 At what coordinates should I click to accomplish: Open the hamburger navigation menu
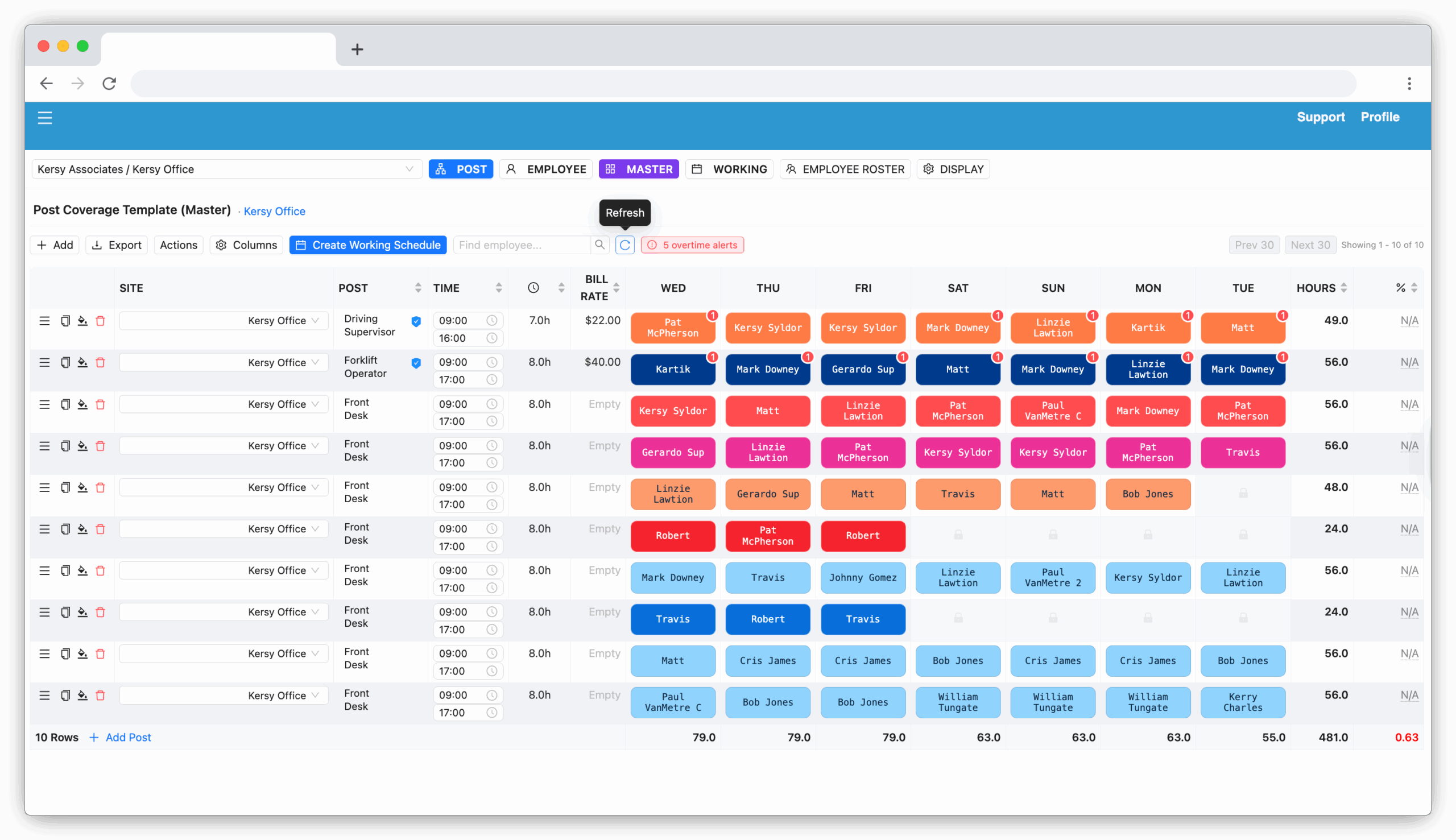(45, 118)
